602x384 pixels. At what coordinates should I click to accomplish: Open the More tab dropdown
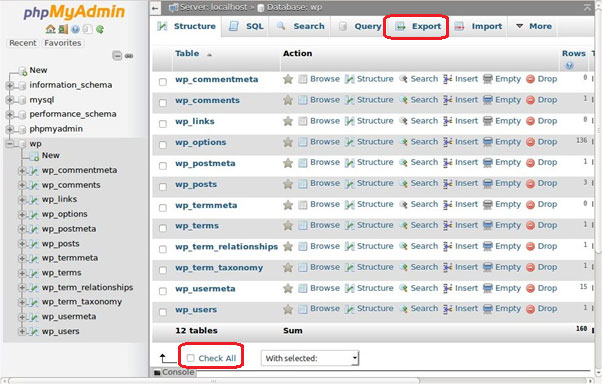point(533,26)
